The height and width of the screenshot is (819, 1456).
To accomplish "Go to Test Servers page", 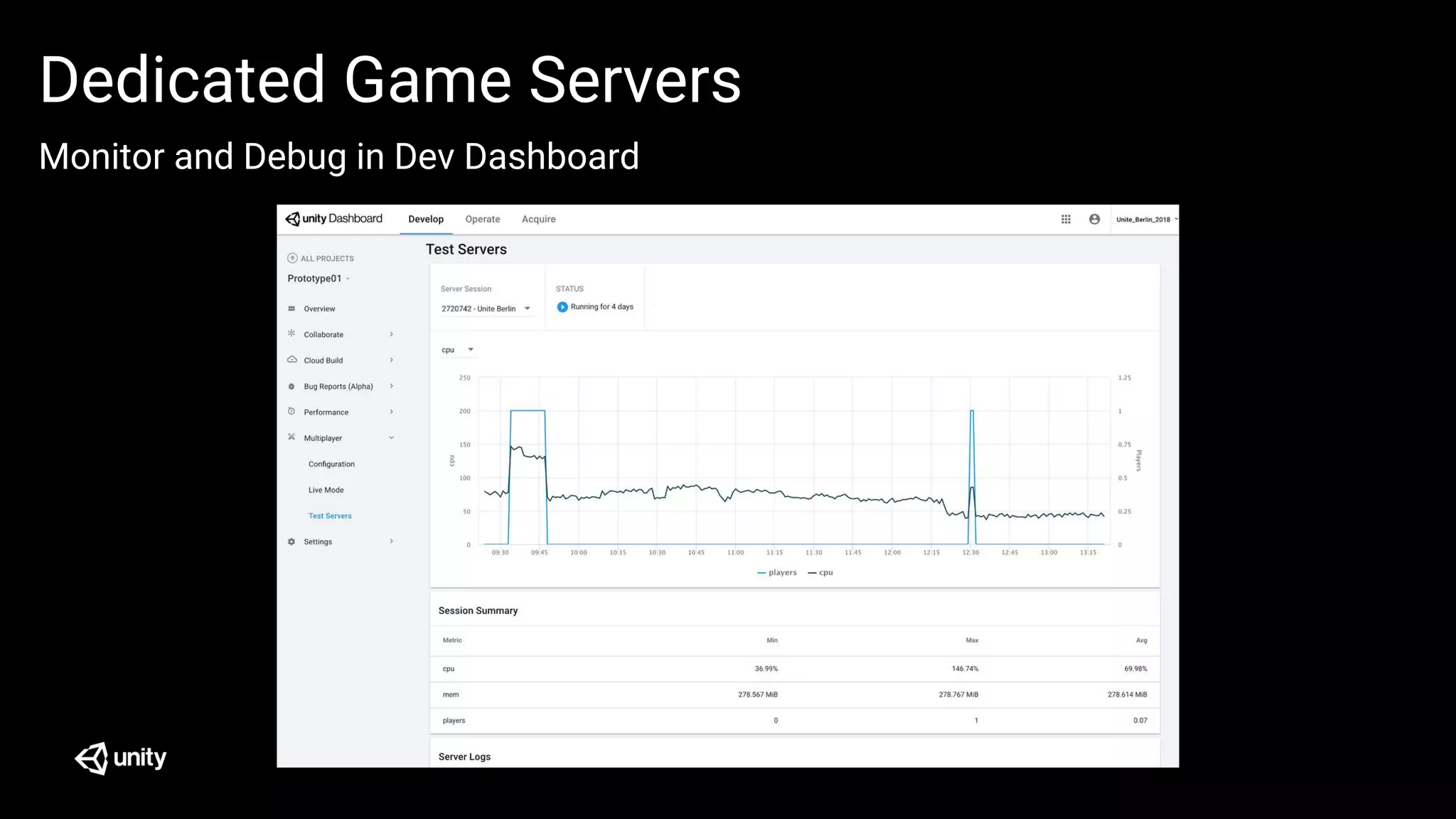I will pyautogui.click(x=330, y=516).
